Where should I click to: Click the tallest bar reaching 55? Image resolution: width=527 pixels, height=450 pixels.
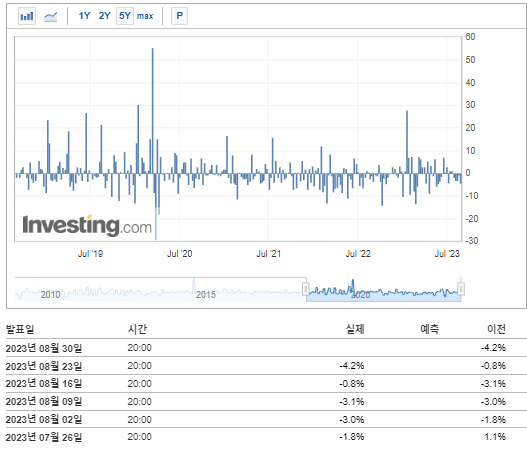(x=153, y=111)
